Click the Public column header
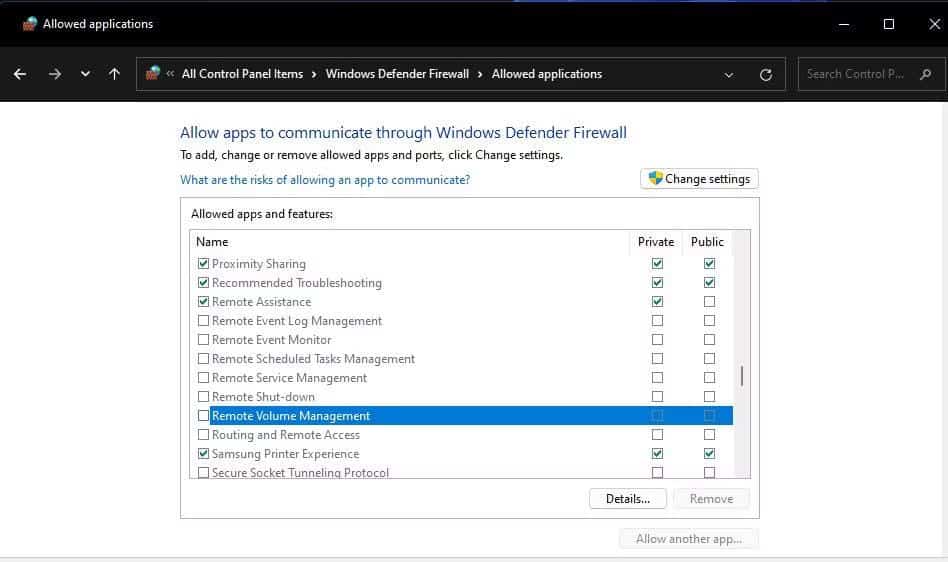 pos(707,242)
